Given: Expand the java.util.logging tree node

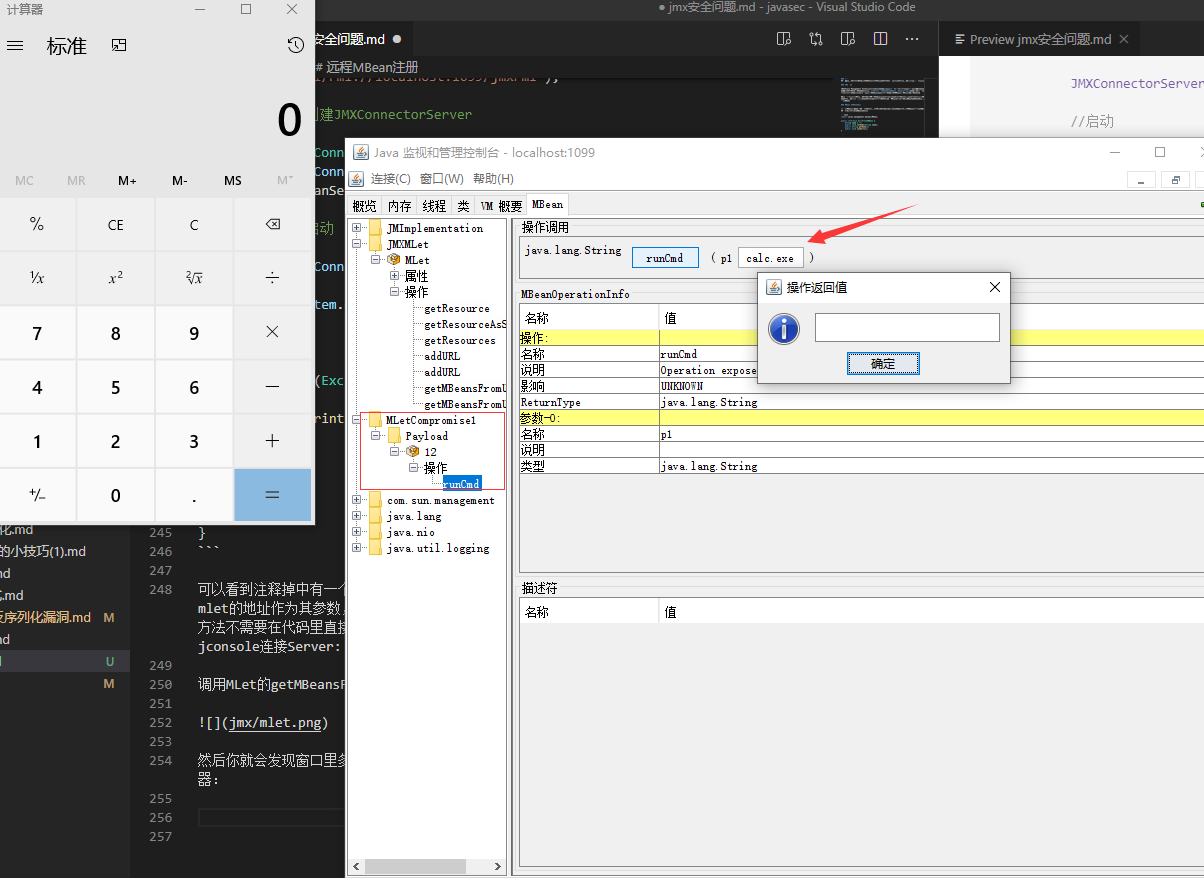Looking at the screenshot, I should coord(356,548).
